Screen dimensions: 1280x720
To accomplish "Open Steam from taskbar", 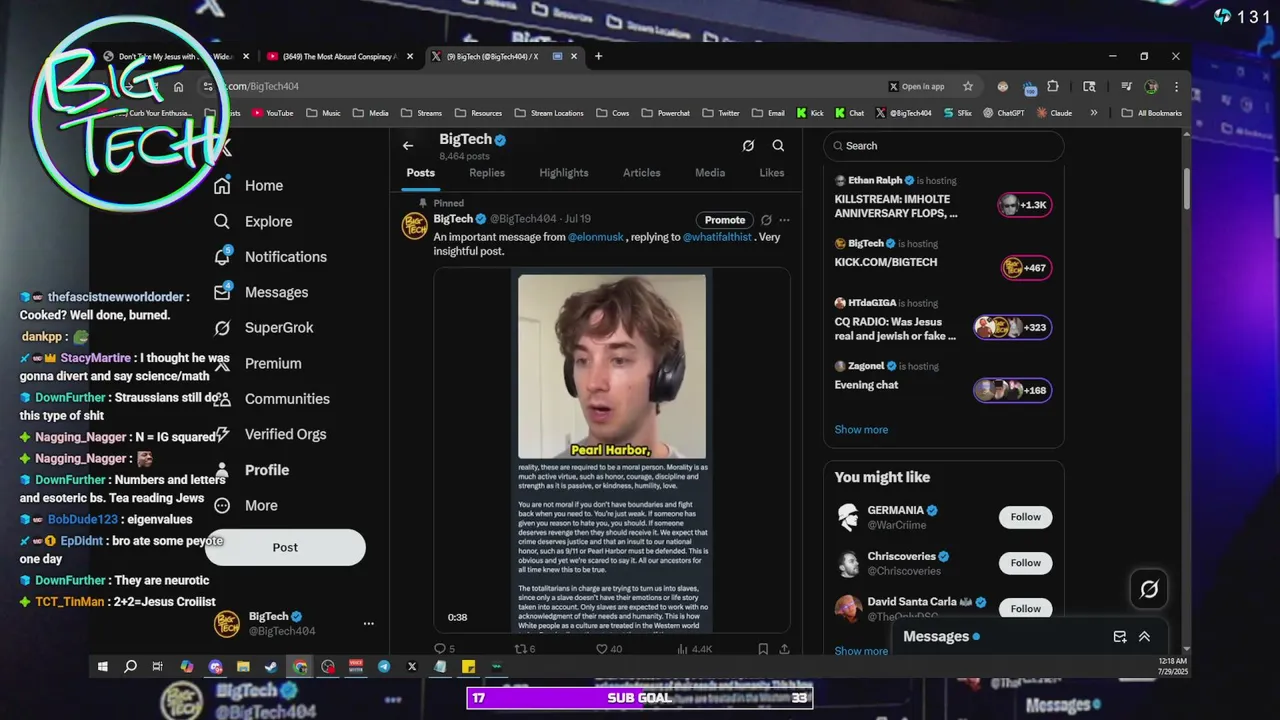I will coord(271,666).
